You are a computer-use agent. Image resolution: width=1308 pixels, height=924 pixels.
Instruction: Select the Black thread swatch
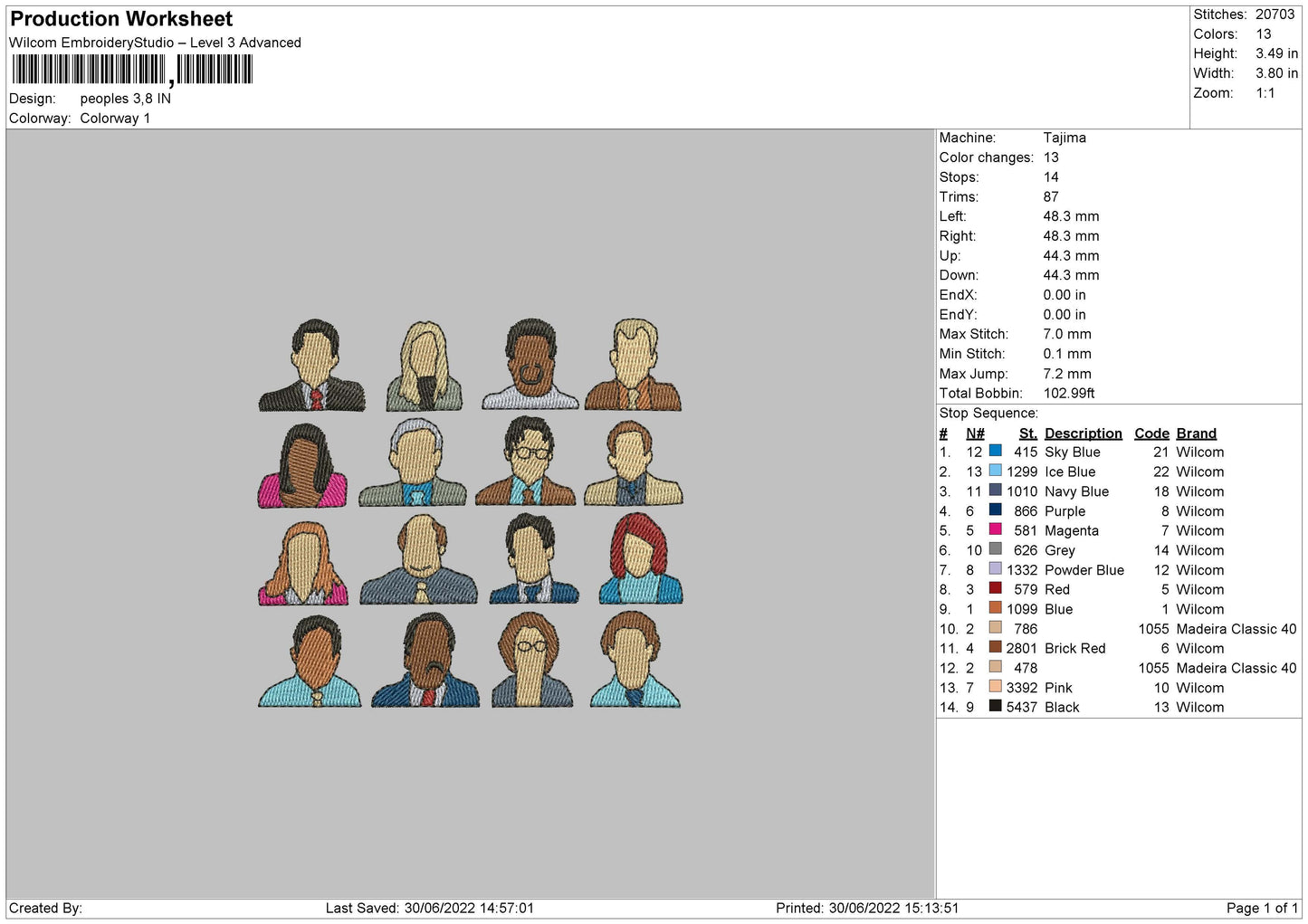coord(995,706)
